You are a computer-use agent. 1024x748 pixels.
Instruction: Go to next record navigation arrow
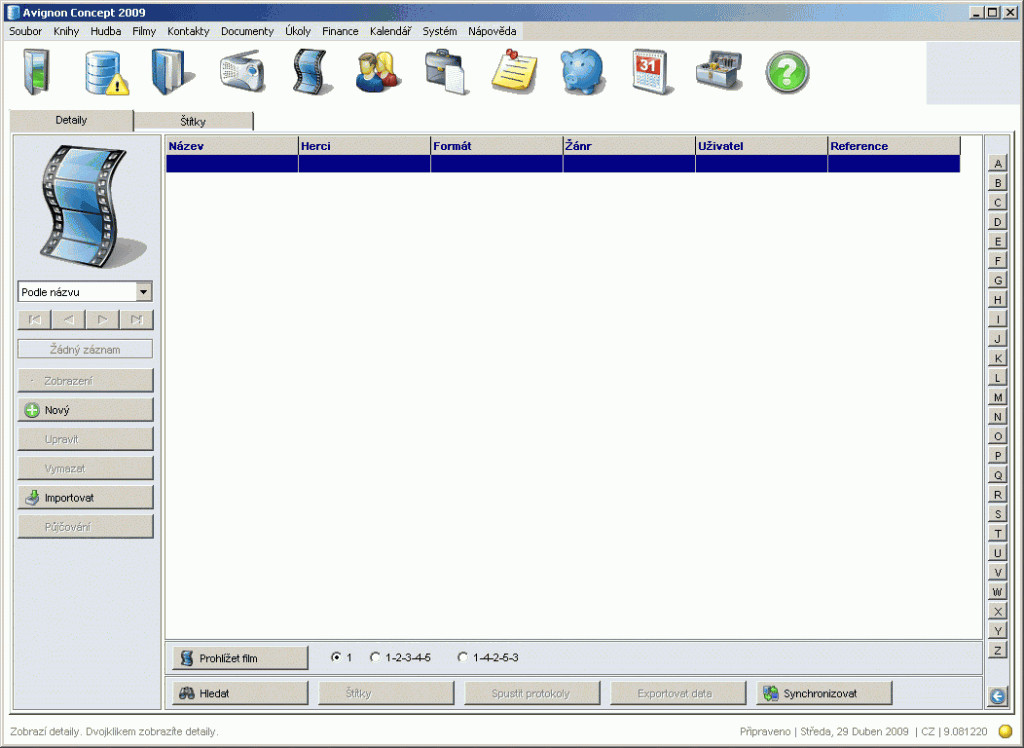pos(103,319)
